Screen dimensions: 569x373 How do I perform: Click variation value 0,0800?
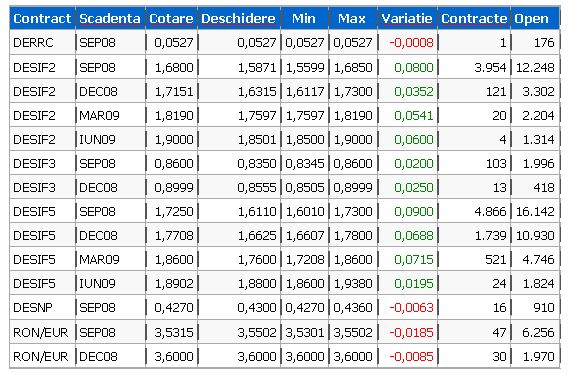414,67
